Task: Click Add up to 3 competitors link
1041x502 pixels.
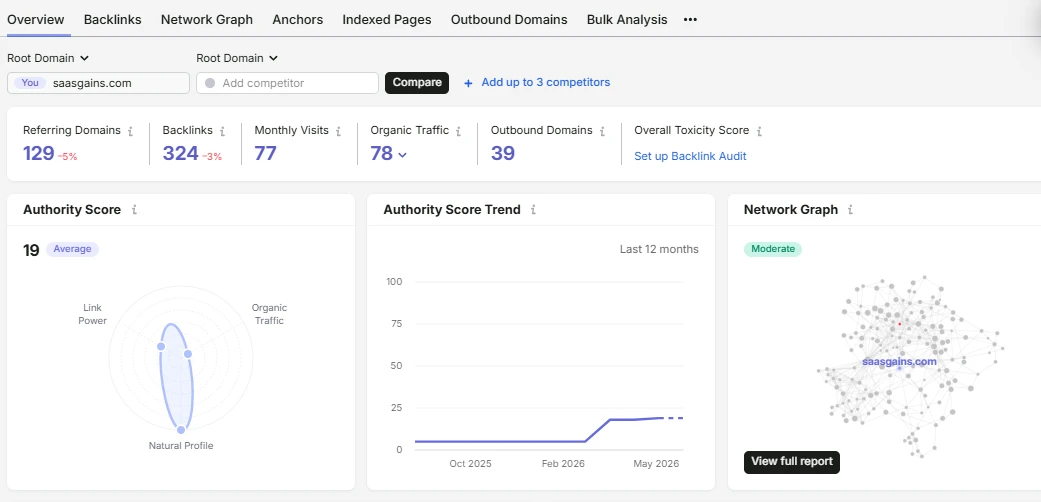Action: pos(545,82)
